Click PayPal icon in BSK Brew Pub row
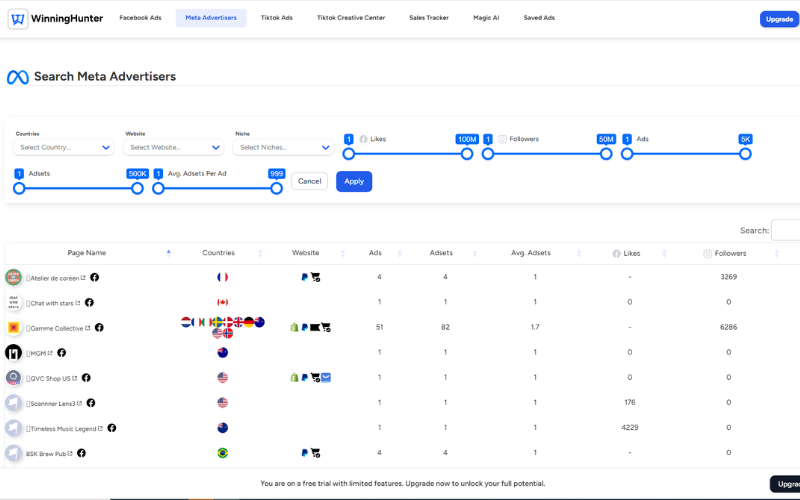This screenshot has width=800, height=500. point(305,453)
